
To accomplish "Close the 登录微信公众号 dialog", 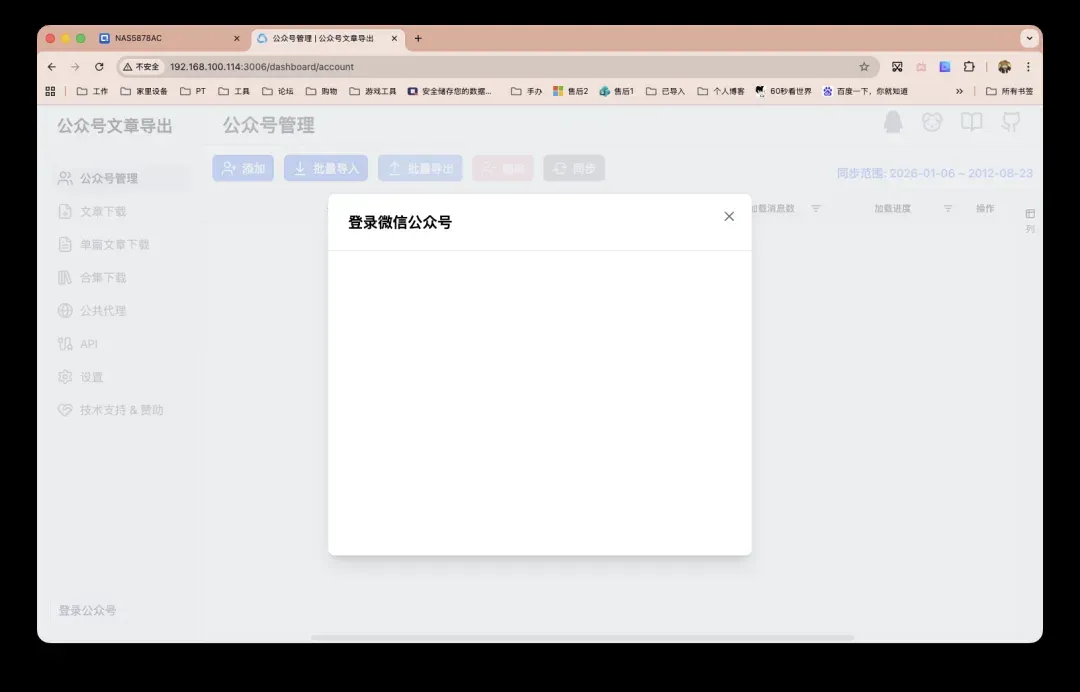I will click(729, 216).
